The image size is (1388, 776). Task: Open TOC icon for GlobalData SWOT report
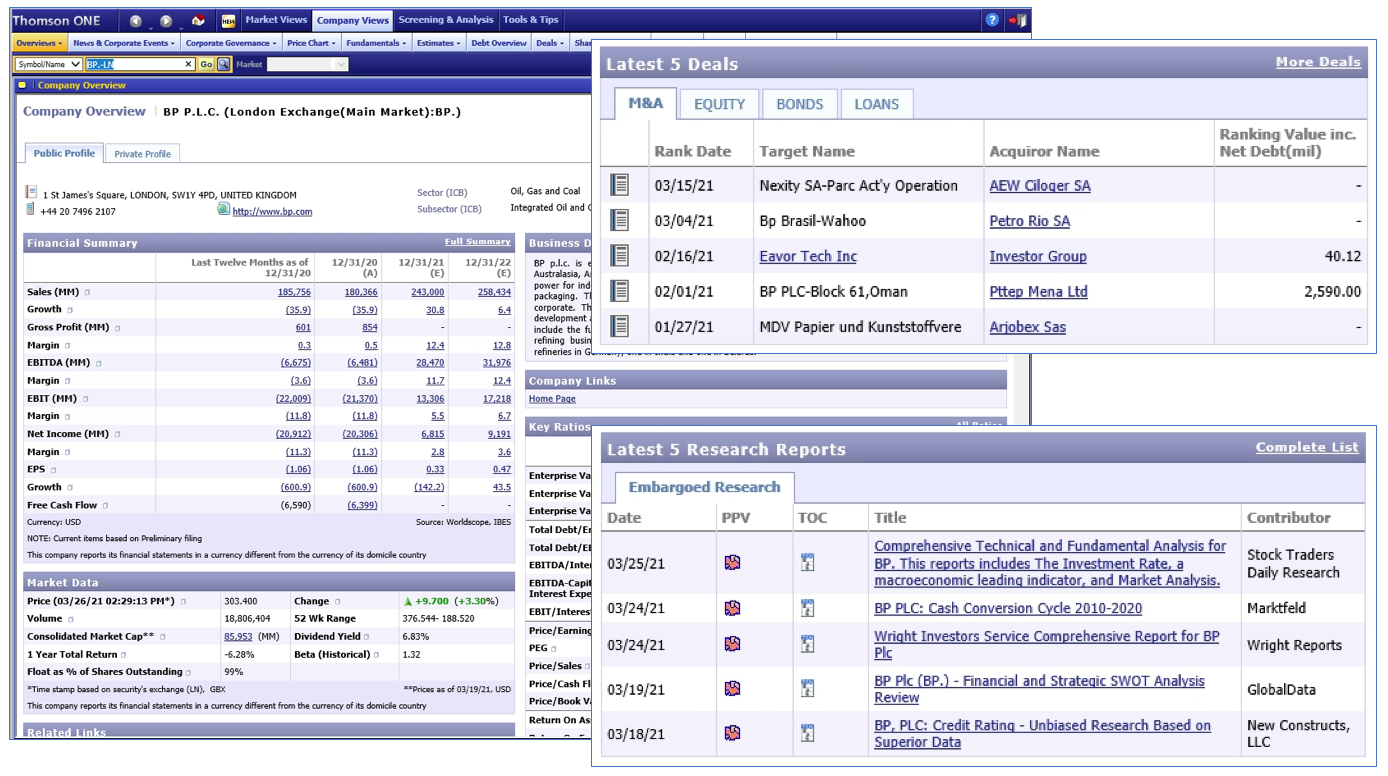pyautogui.click(x=808, y=688)
